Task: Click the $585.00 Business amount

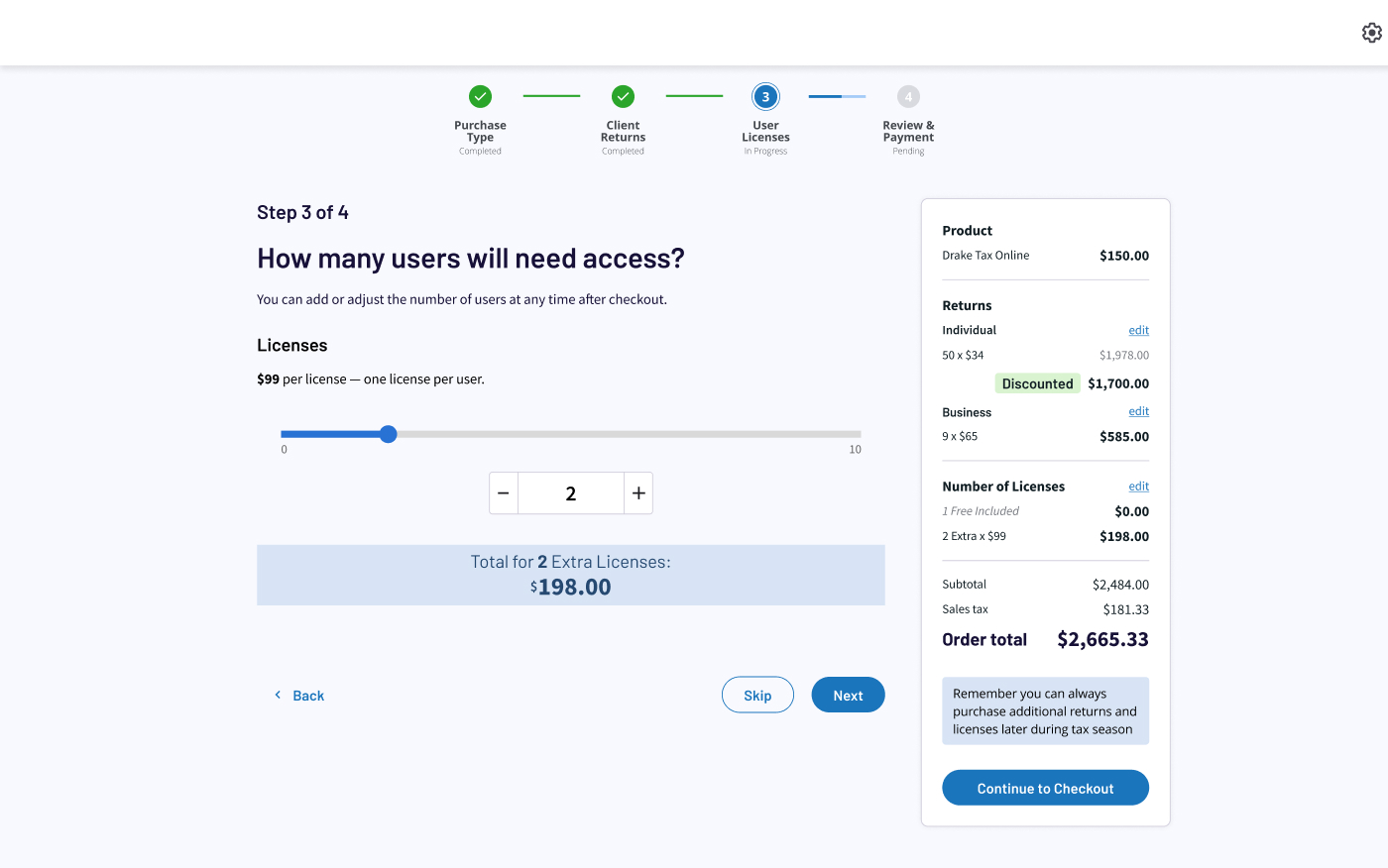Action: pos(1124,436)
